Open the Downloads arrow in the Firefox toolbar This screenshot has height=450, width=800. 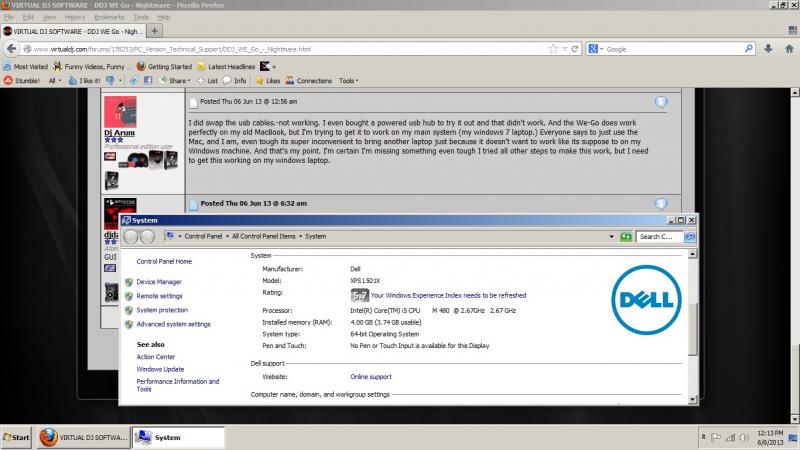click(x=768, y=48)
